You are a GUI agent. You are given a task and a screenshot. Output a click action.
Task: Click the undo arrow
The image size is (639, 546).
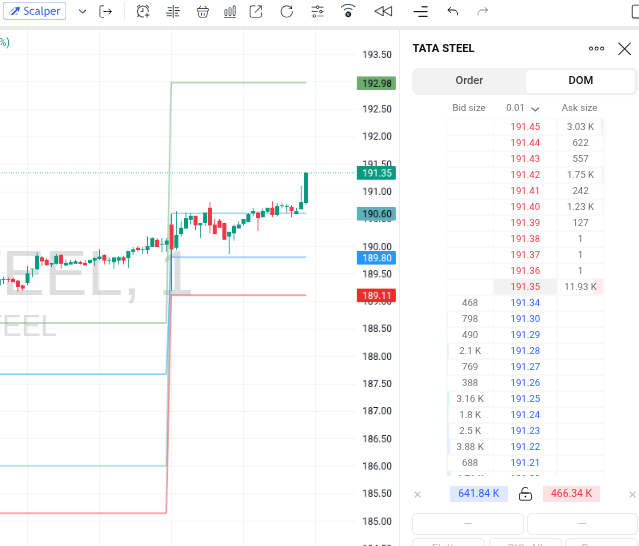(x=453, y=11)
